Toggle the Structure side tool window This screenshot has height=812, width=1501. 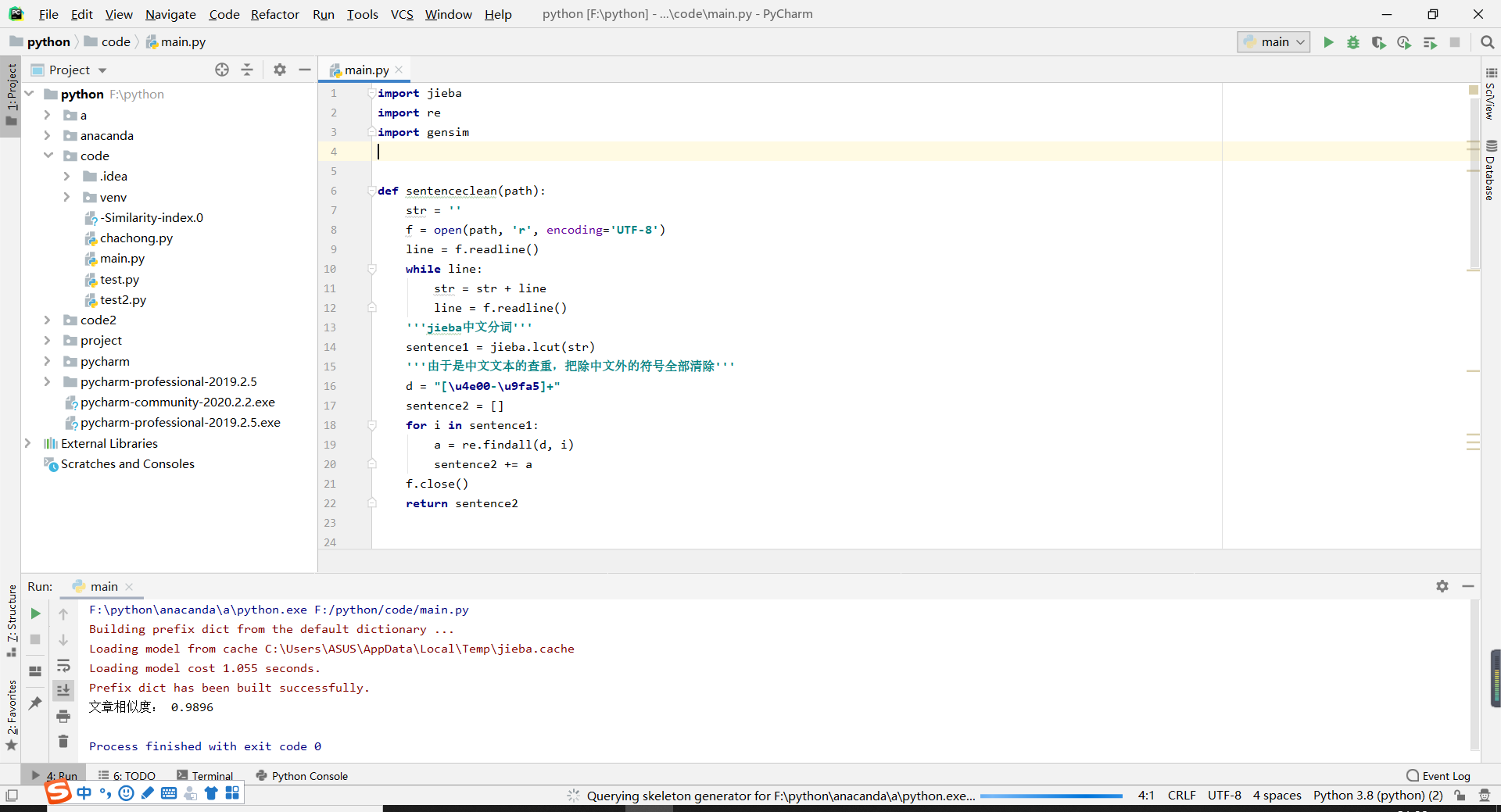[11, 620]
